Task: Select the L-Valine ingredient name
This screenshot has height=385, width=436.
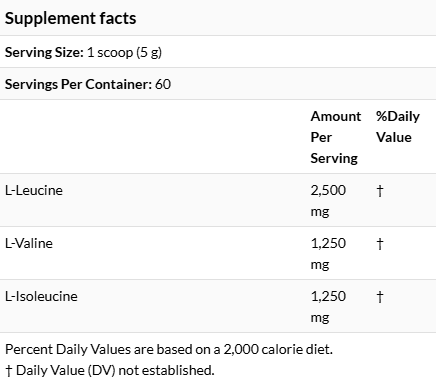Action: [29, 243]
